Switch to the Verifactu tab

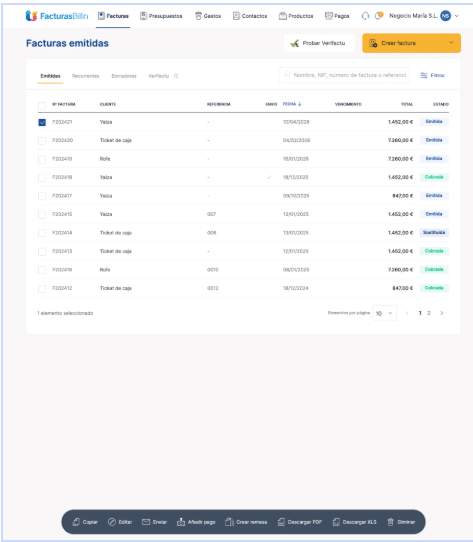pos(159,76)
